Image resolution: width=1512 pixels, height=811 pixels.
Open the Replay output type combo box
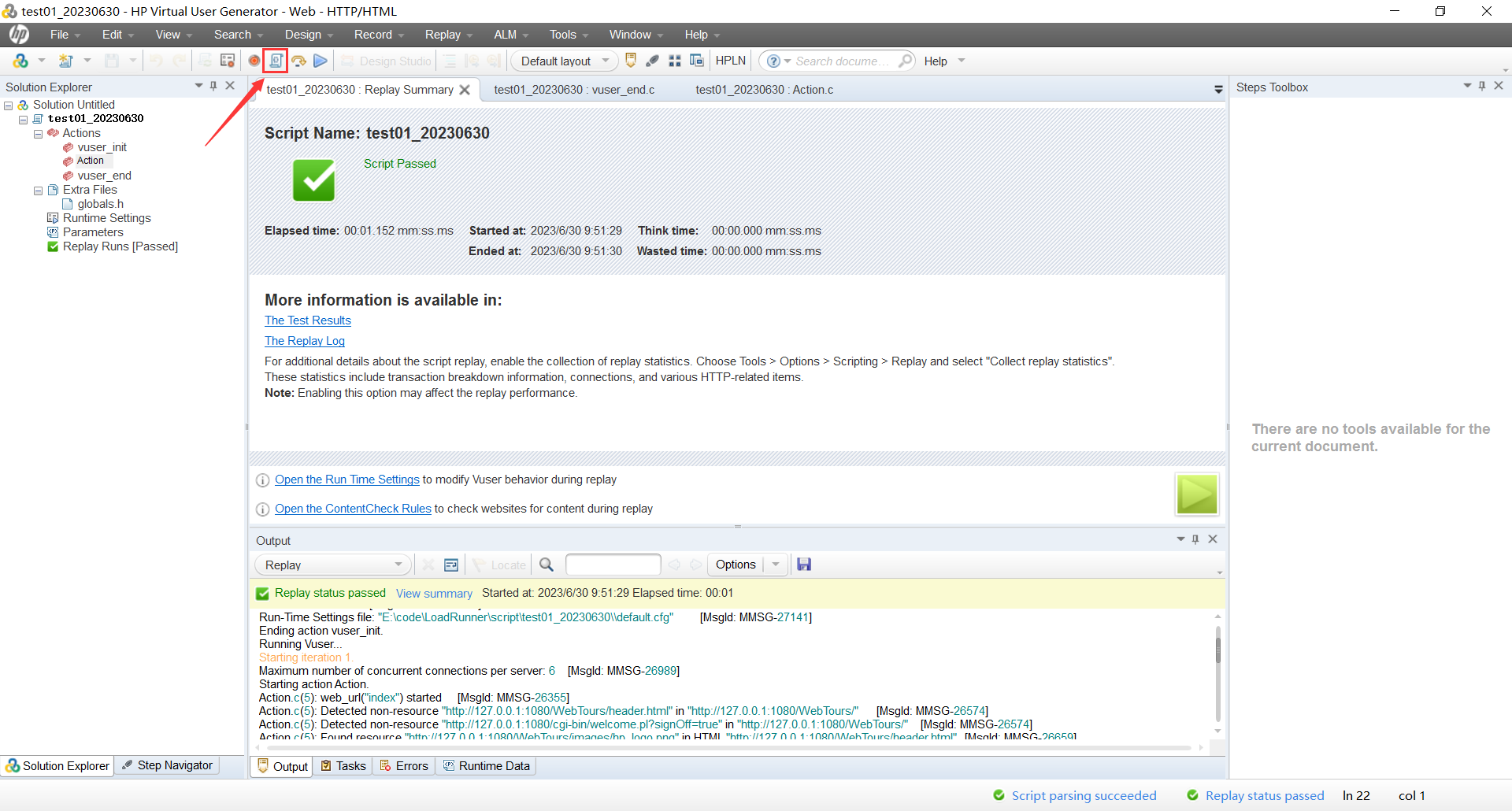point(333,565)
